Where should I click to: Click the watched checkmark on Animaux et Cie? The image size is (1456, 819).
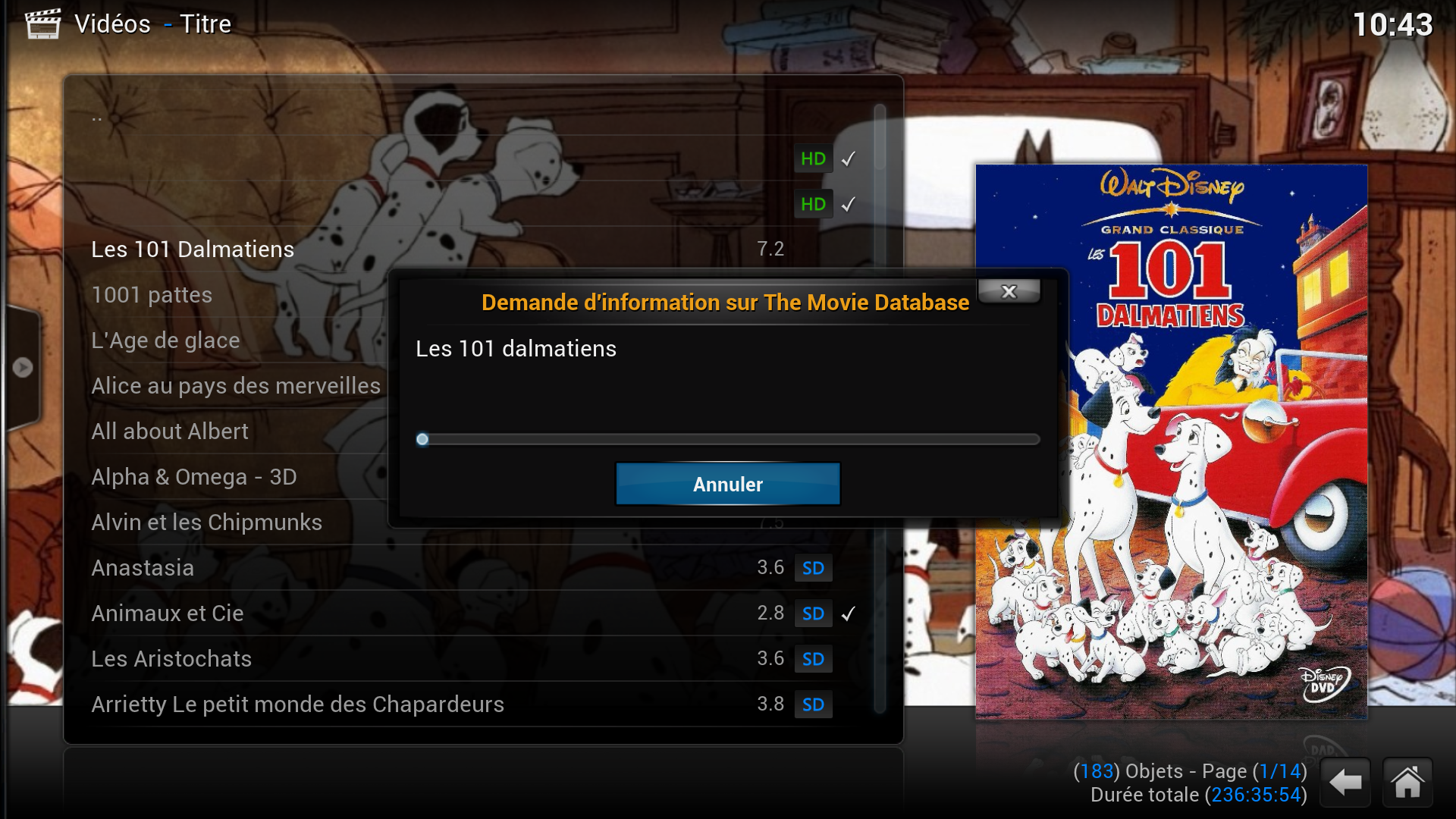point(849,613)
